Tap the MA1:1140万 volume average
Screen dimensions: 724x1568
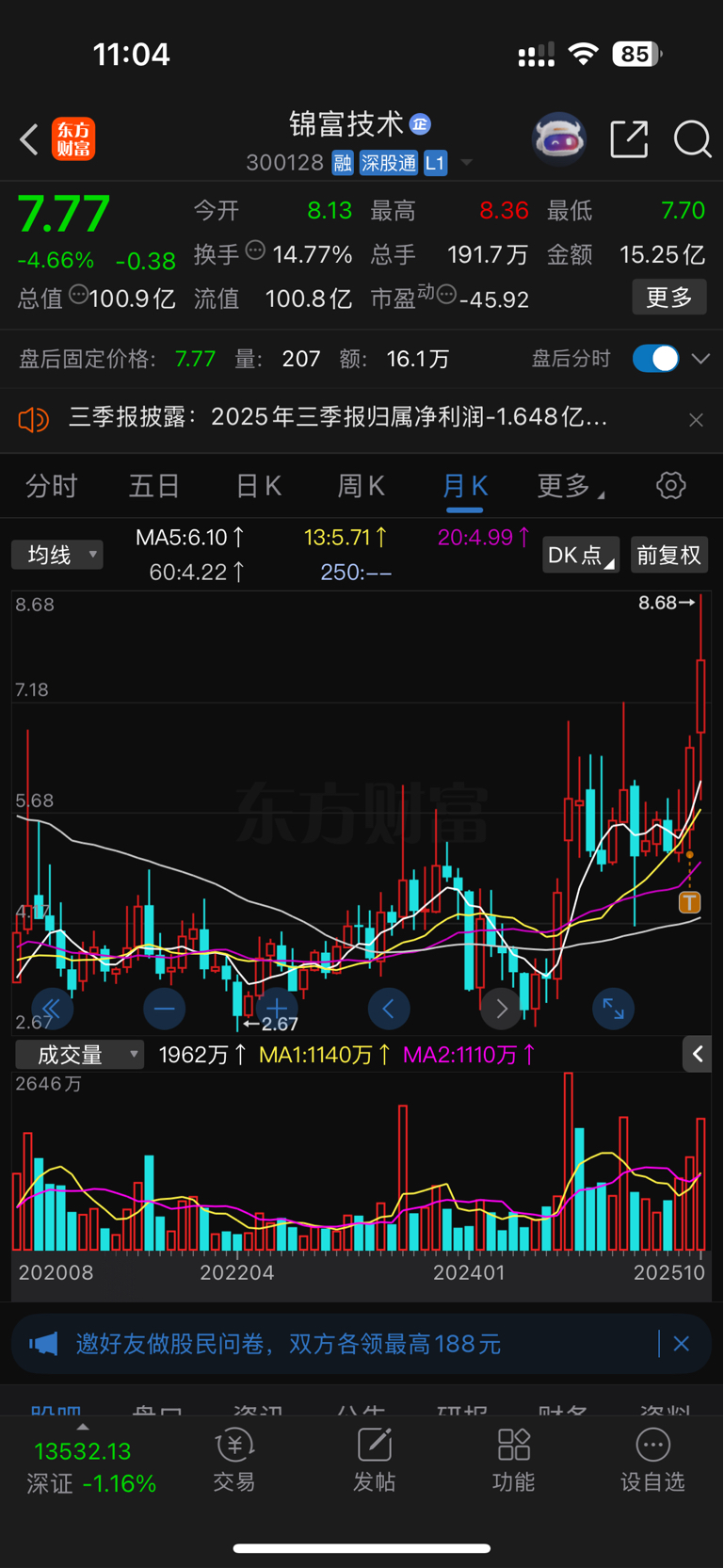click(325, 1055)
